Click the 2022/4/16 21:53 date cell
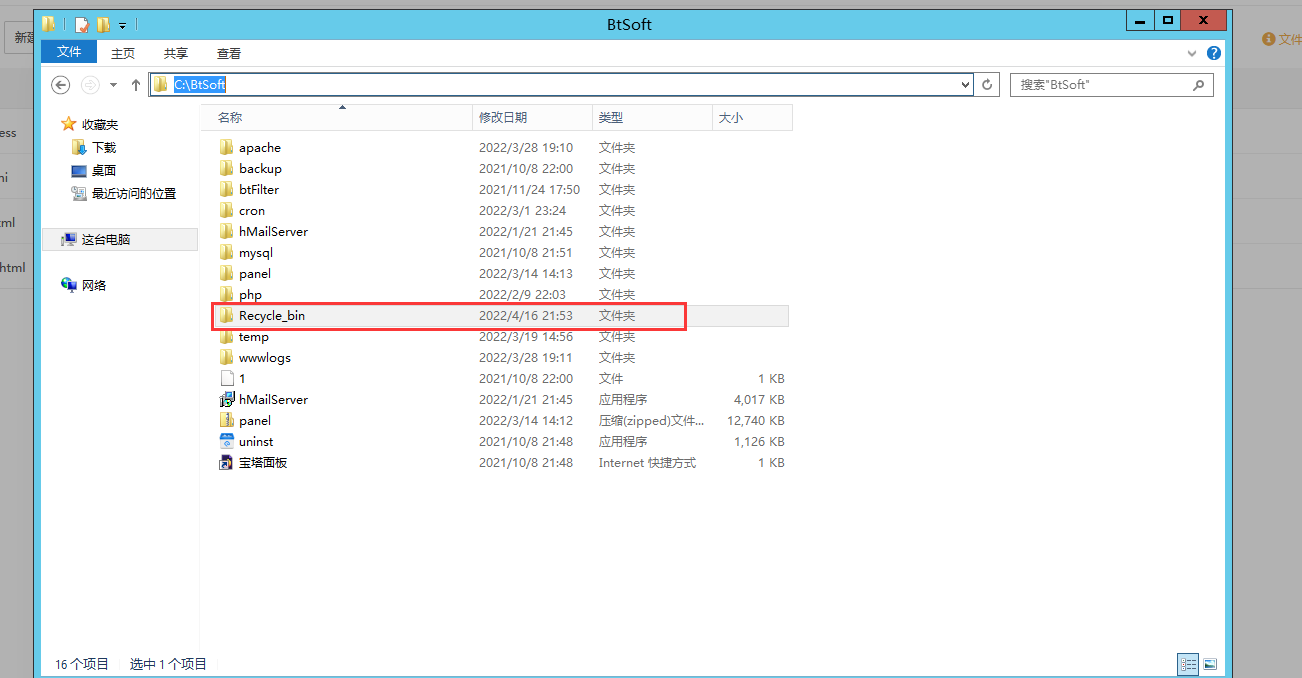The height and width of the screenshot is (678, 1302). pos(526,315)
